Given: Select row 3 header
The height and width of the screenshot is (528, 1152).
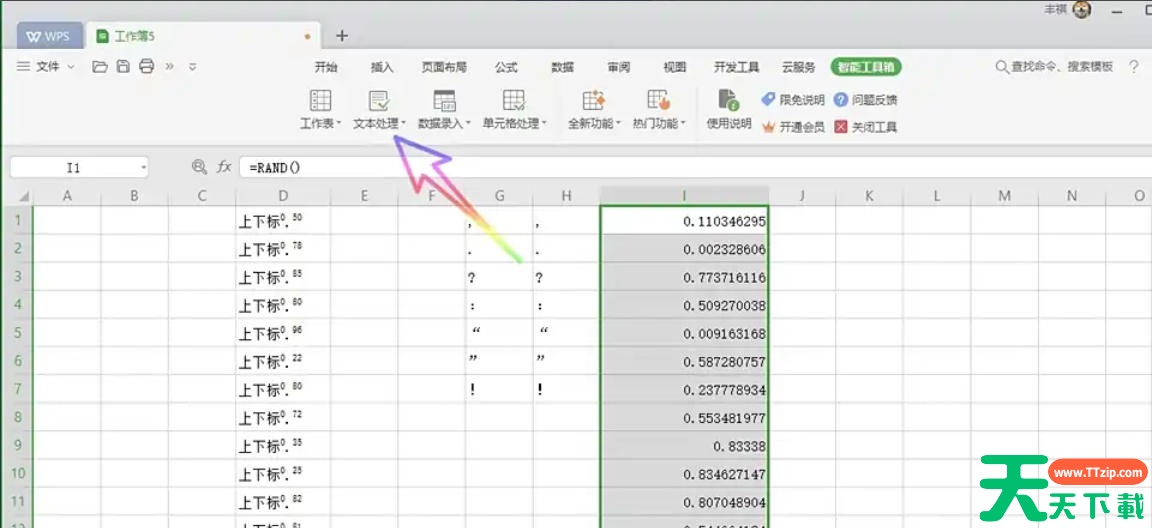Looking at the screenshot, I should point(17,277).
